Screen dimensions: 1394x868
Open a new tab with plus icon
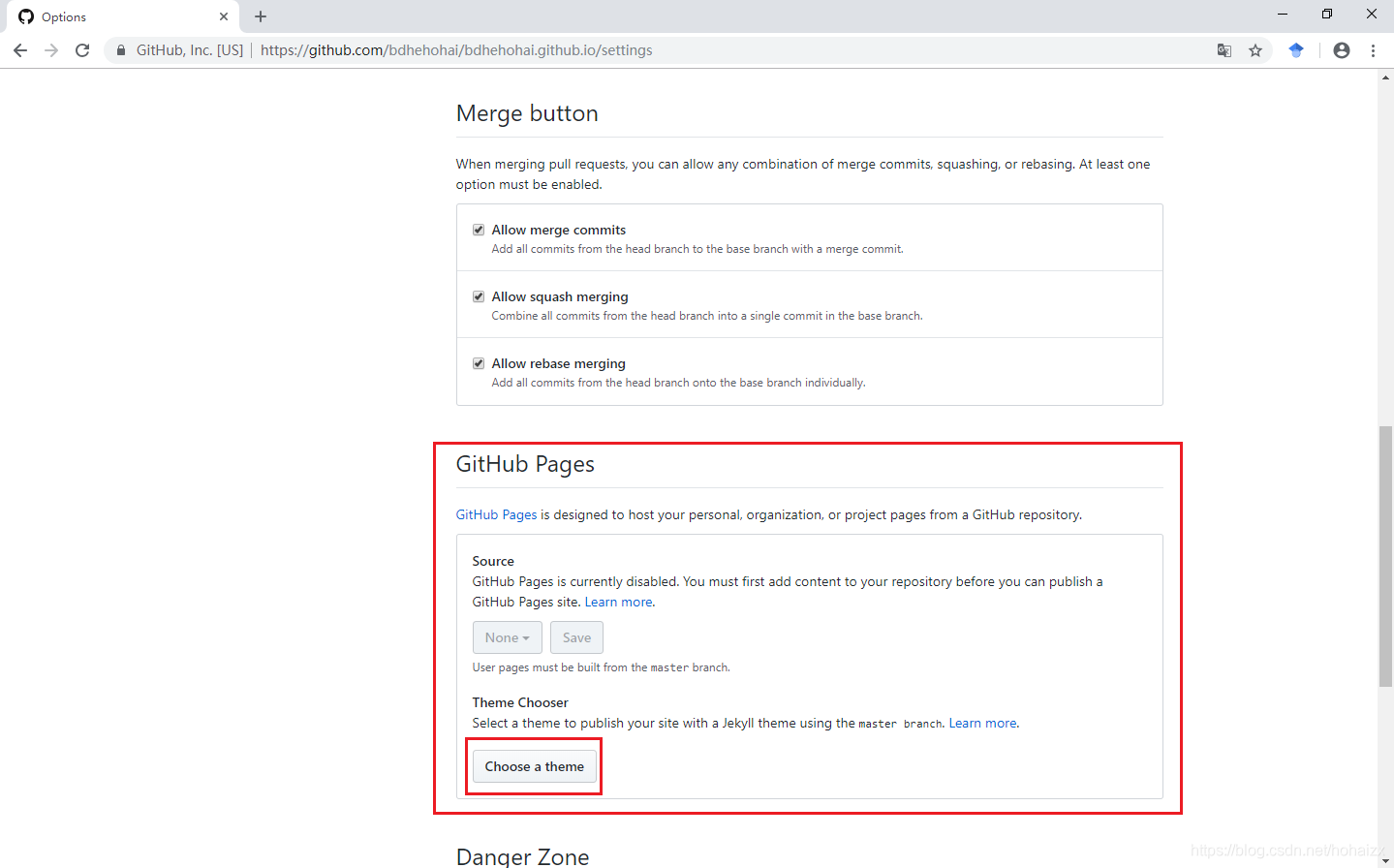pyautogui.click(x=261, y=16)
